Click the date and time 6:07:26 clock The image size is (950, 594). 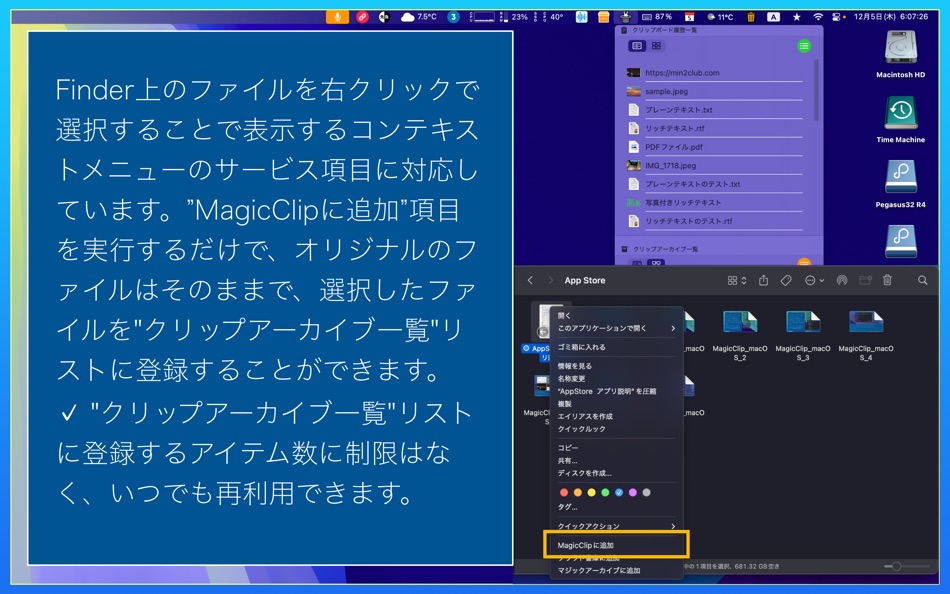pyautogui.click(x=891, y=17)
